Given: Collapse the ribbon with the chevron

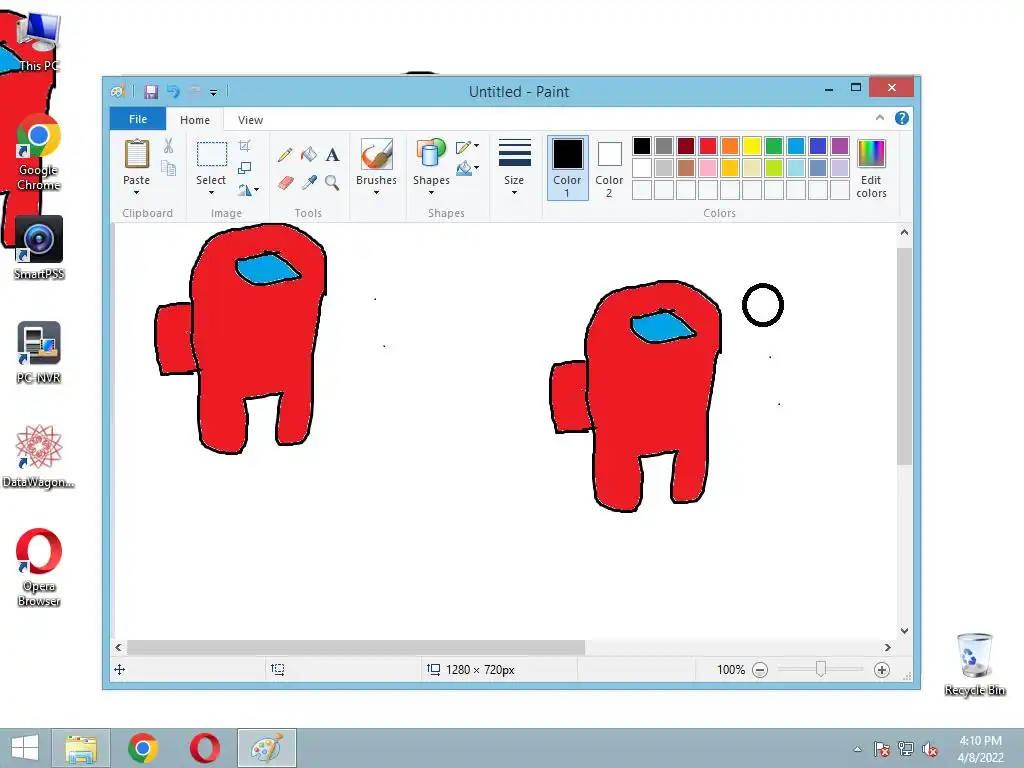Looking at the screenshot, I should [880, 118].
